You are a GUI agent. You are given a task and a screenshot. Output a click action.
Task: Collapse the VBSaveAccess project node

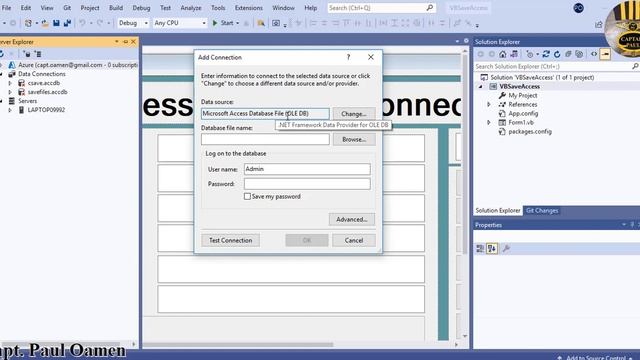pyautogui.click(x=480, y=87)
